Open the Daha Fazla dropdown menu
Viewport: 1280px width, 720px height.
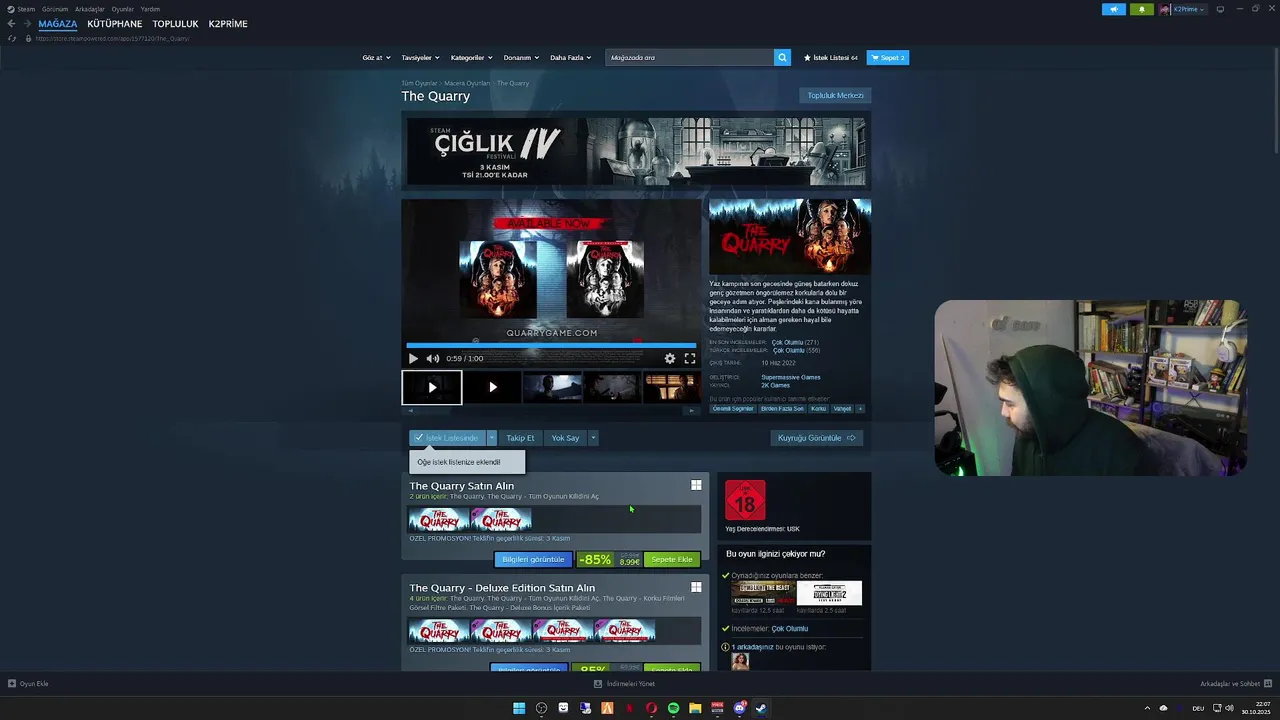(x=570, y=58)
